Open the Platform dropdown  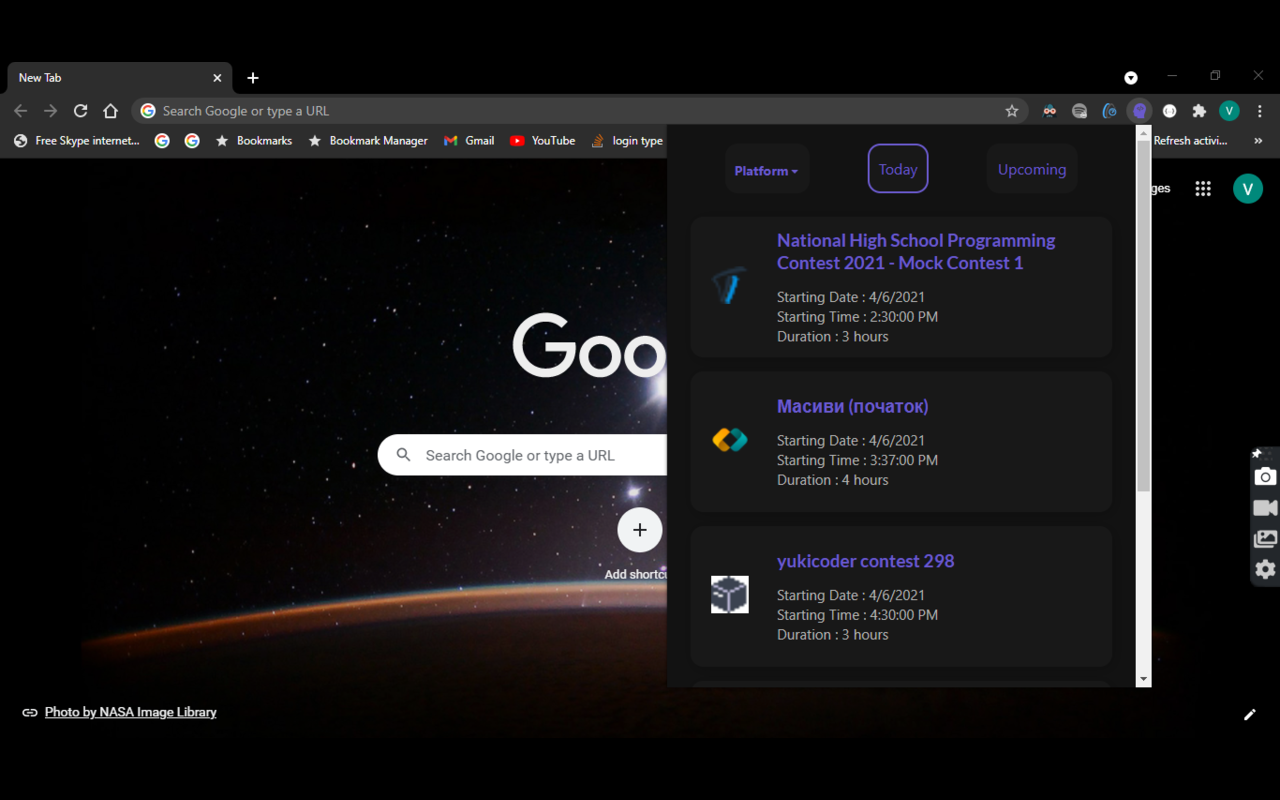(x=767, y=170)
